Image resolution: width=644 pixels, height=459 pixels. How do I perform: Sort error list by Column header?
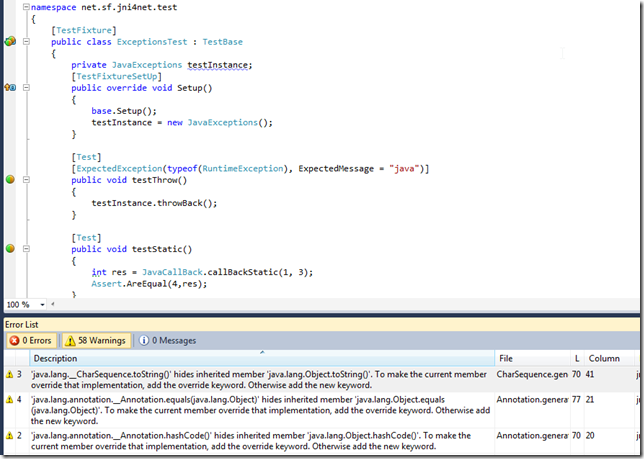tap(604, 357)
